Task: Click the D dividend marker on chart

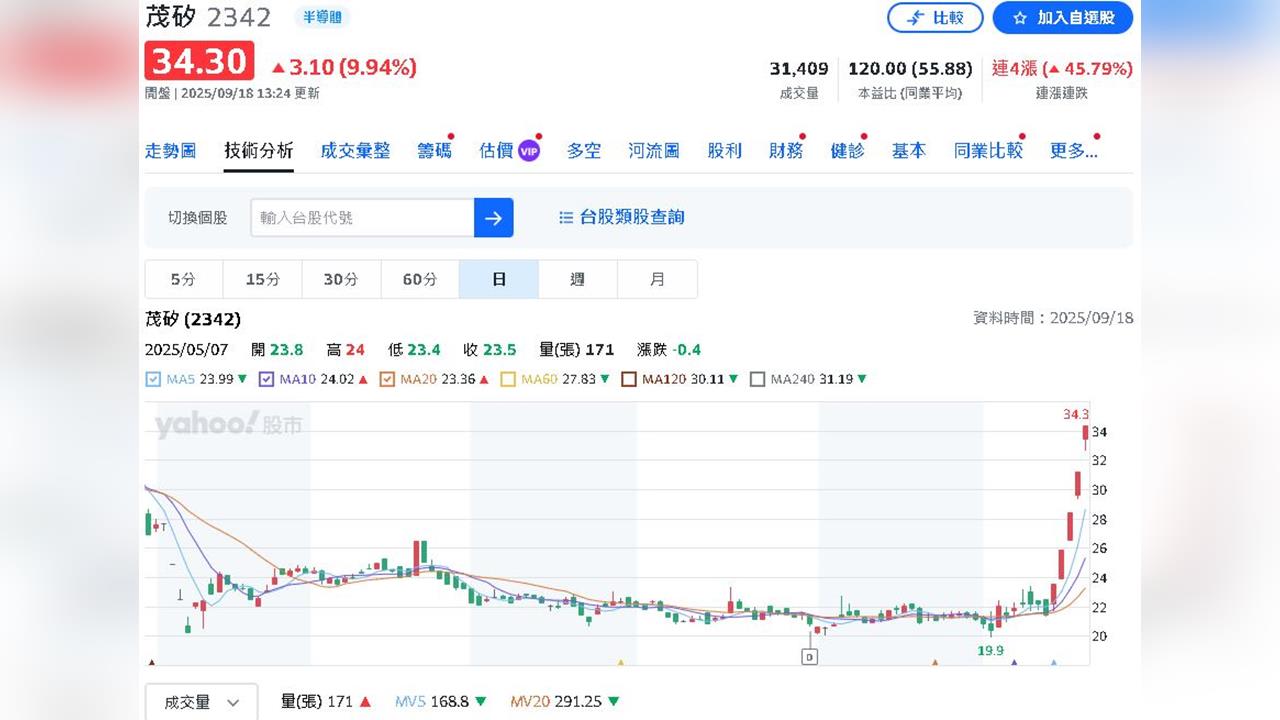Action: point(809,656)
